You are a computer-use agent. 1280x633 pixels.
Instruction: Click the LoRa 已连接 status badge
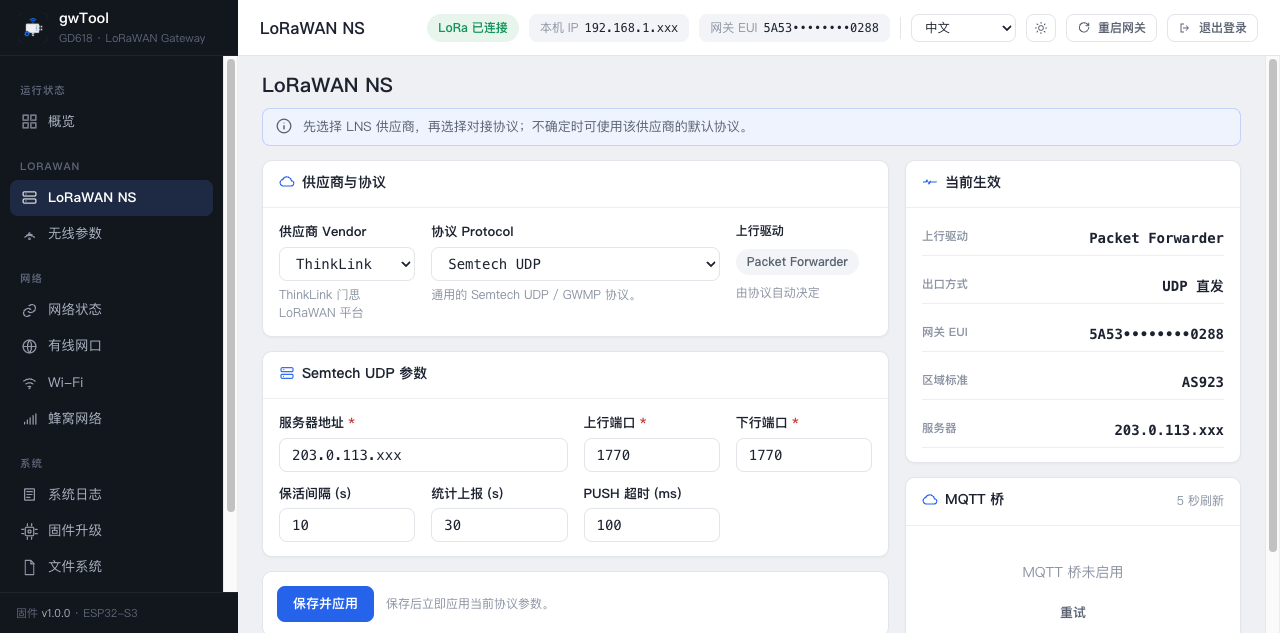[472, 28]
